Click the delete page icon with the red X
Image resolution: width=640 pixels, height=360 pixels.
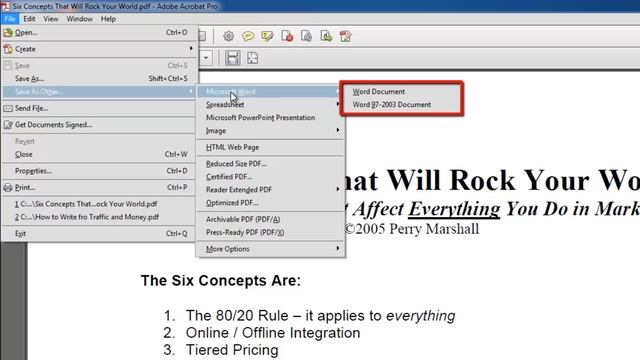[287, 36]
